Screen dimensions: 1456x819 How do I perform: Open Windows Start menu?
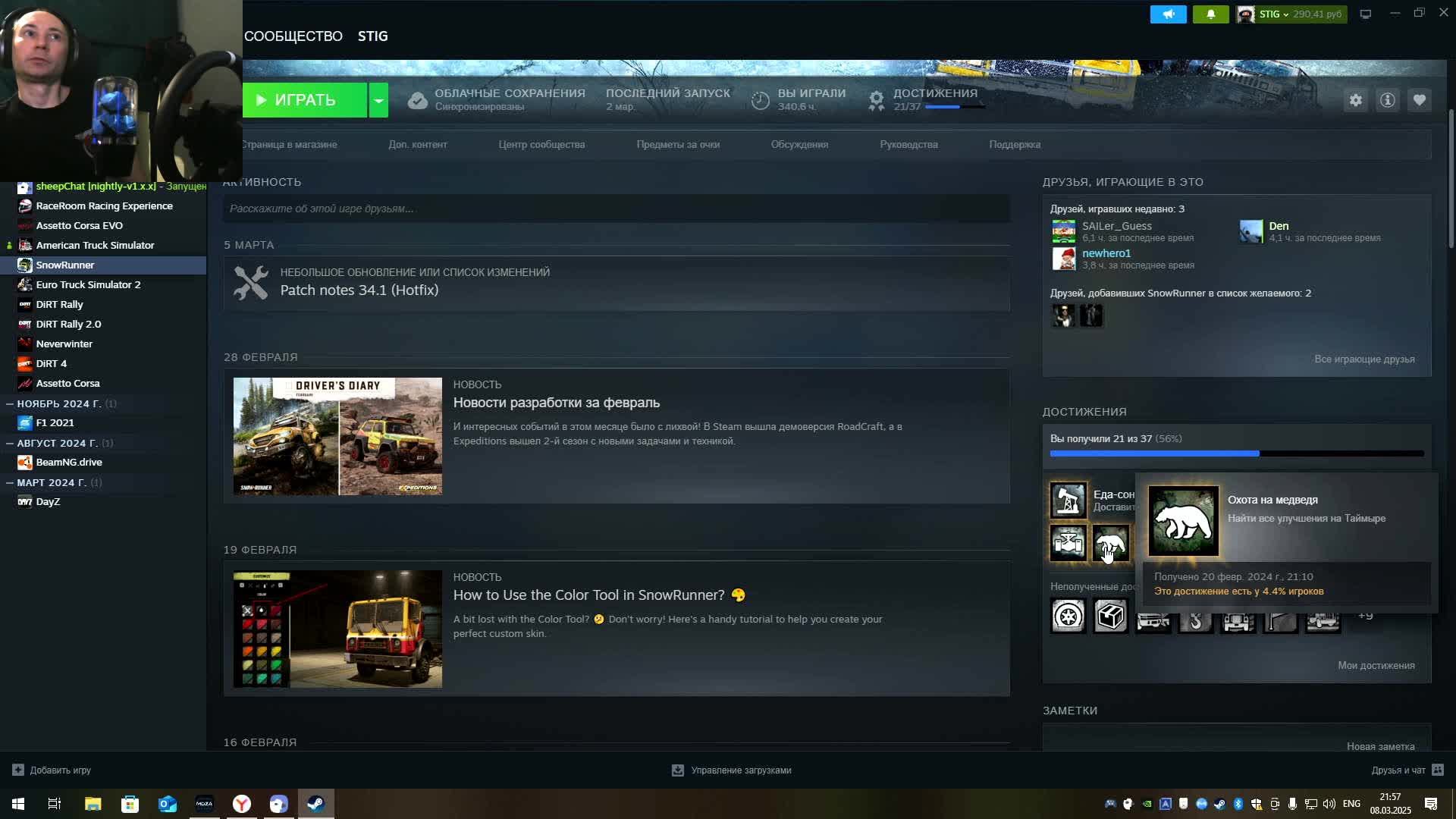tap(18, 804)
